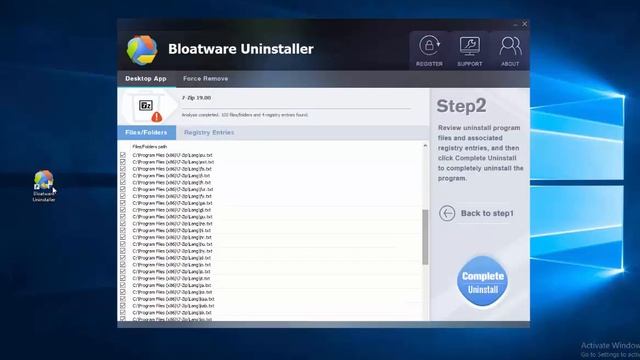
Task: Click the Analyze completed status message
Action: [x=245, y=115]
